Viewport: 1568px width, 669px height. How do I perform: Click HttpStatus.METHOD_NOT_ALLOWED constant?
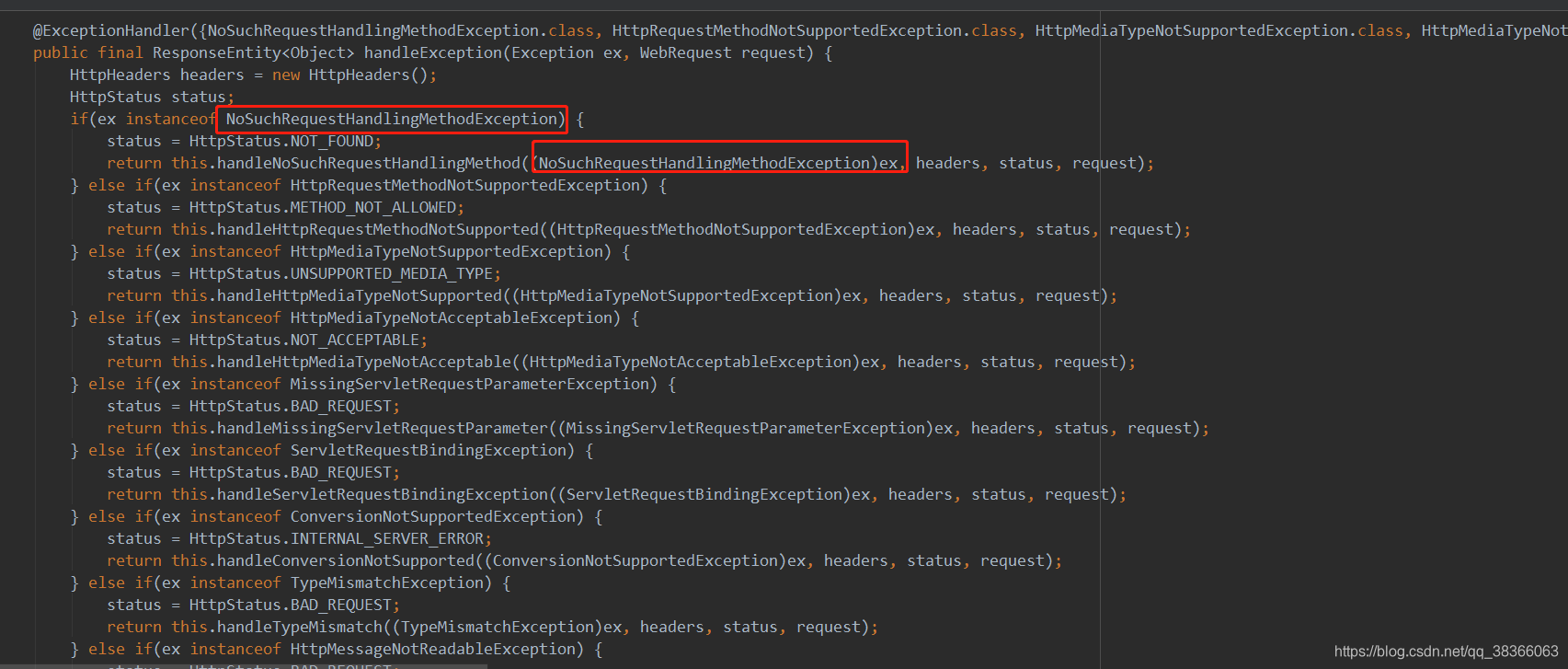pyautogui.click(x=322, y=208)
